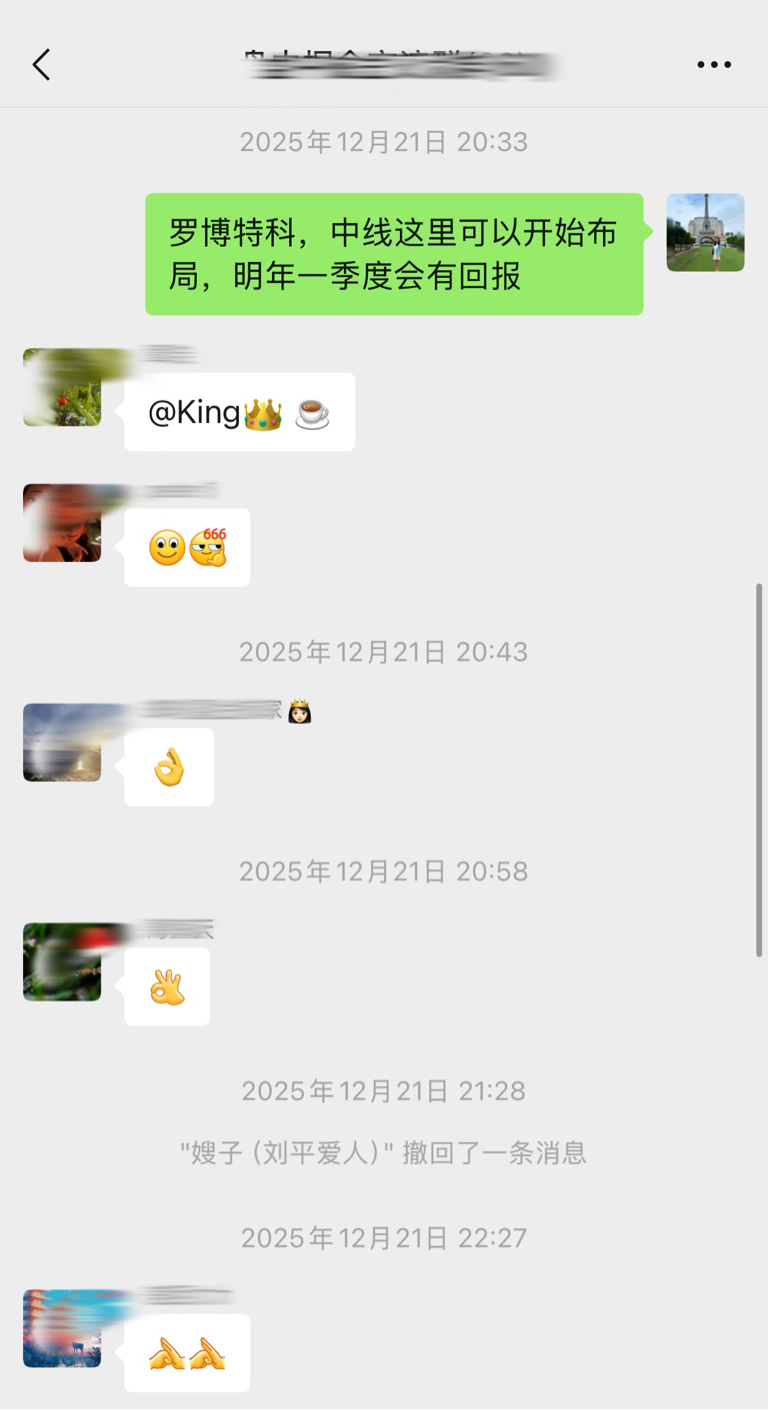This screenshot has height=1410, width=768.
Task: Open the three-dot chat menu
Action: (x=714, y=65)
